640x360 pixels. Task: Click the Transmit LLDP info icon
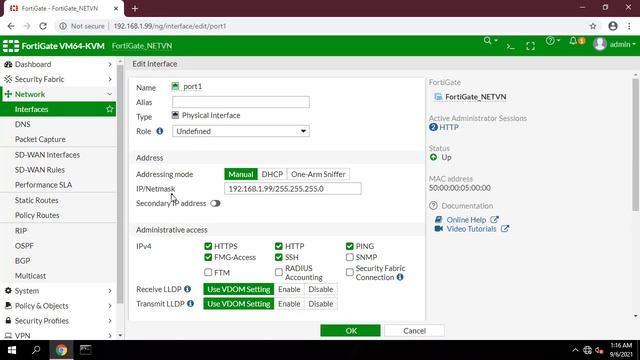190,304
